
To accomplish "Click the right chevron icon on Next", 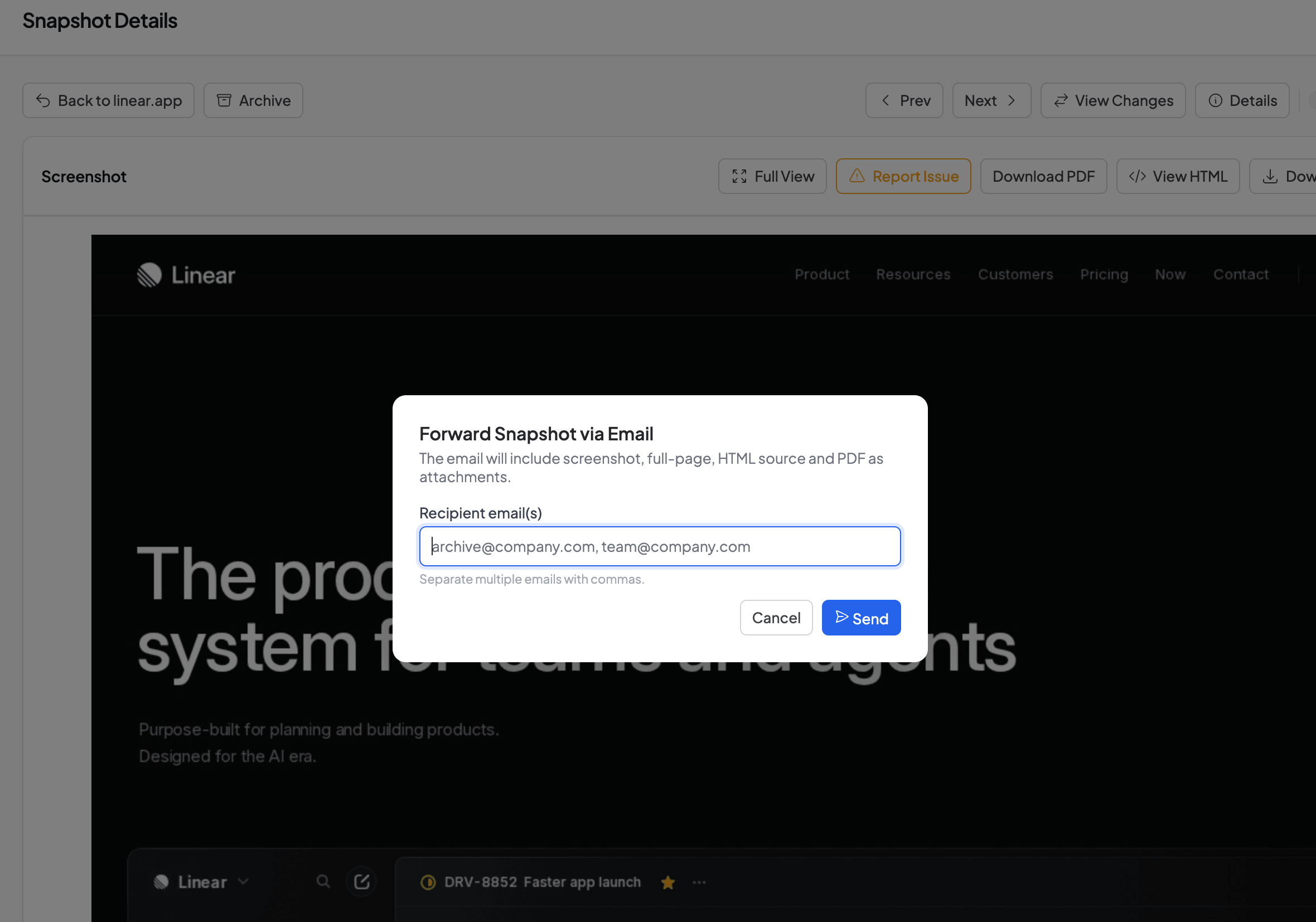I will click(1012, 100).
